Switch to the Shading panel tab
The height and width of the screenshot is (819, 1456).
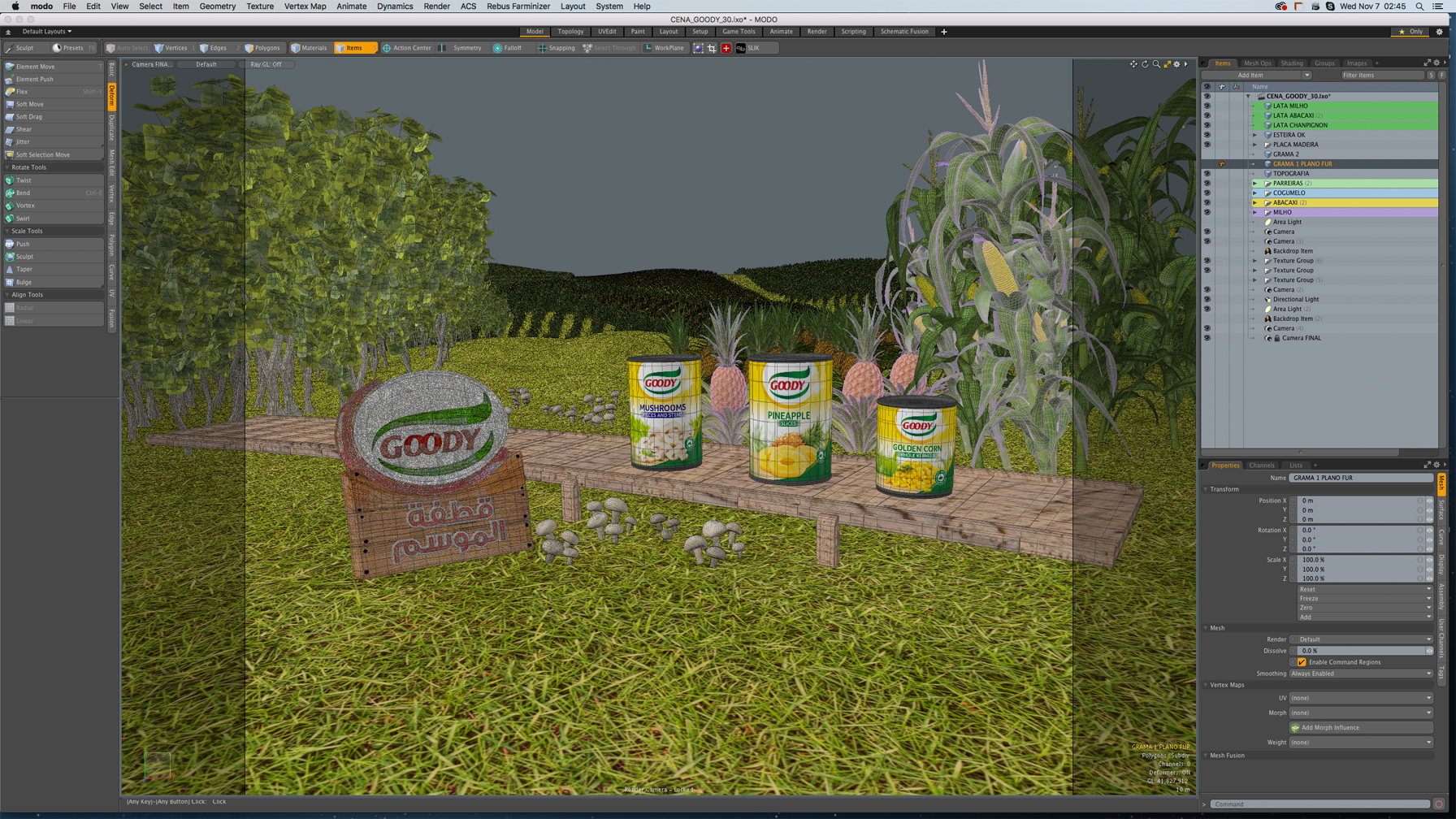(x=1292, y=63)
